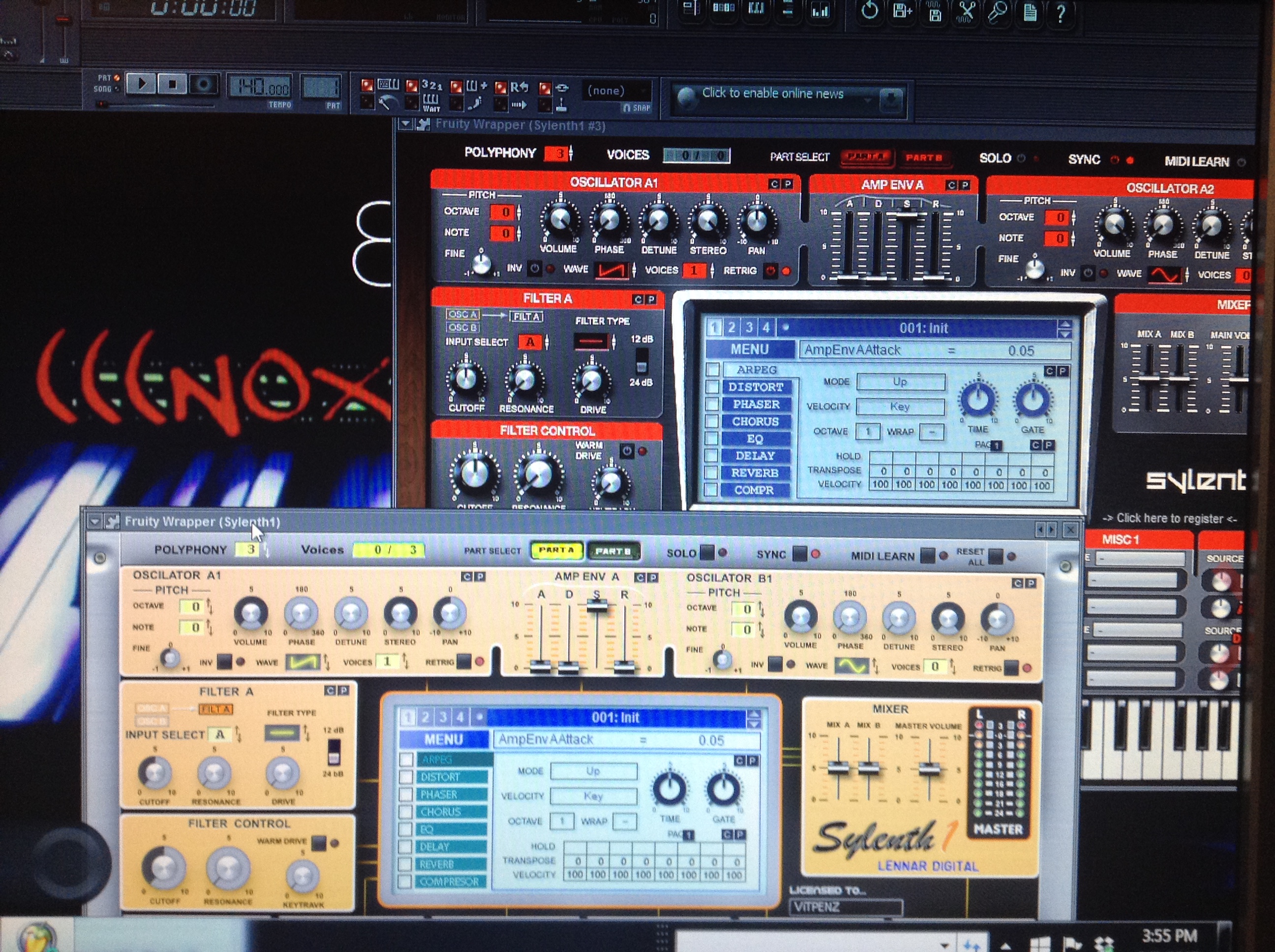Check the DISTORT checkbox in Sylenth1 #3 display
The image size is (1275, 952).
coord(712,387)
